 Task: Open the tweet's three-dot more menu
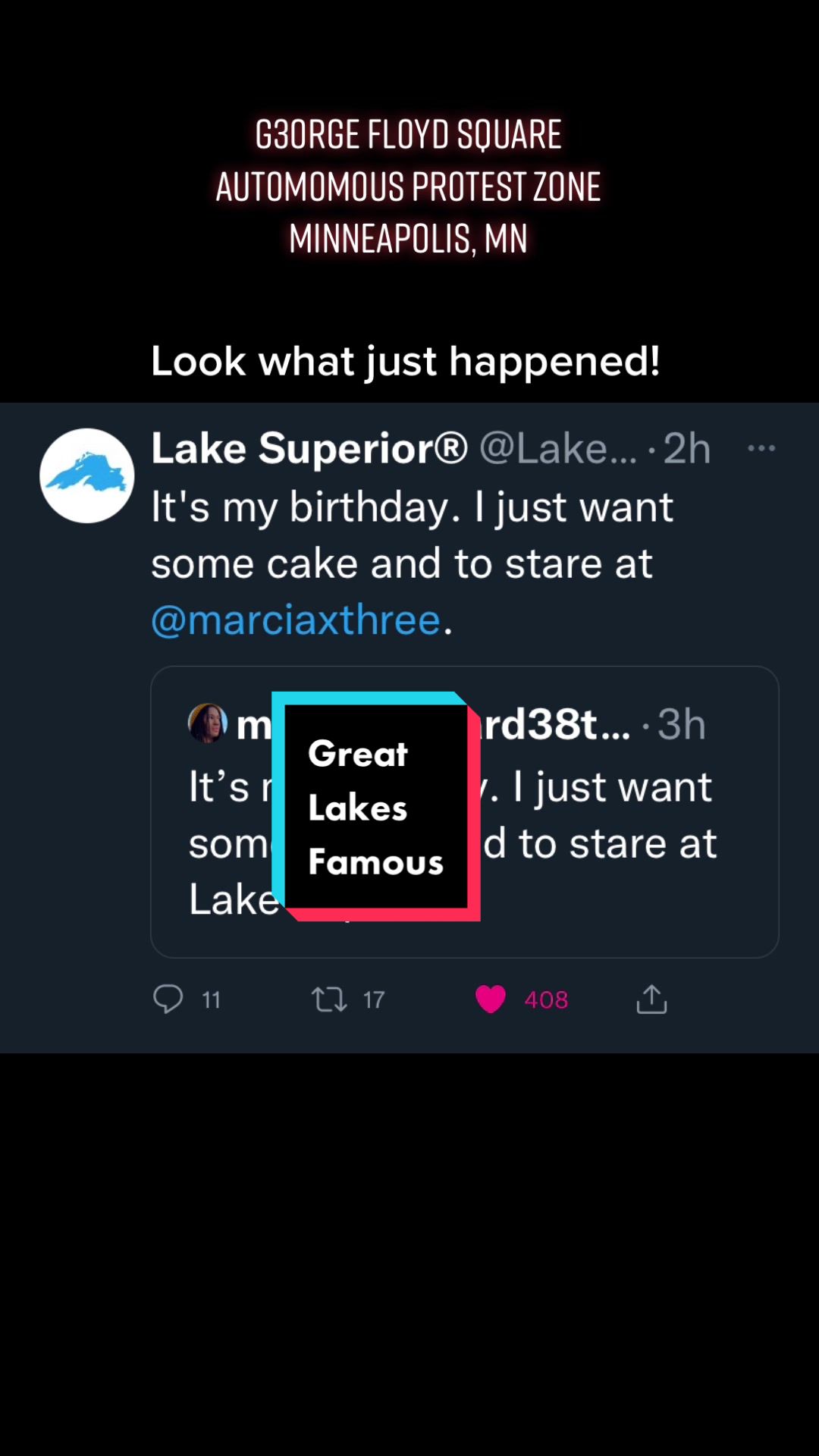tap(761, 448)
